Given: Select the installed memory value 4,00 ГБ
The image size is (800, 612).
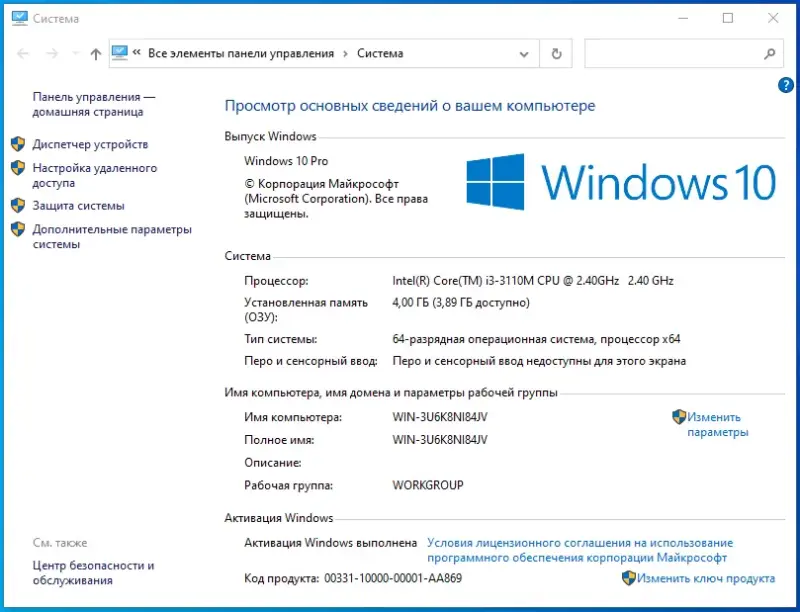Looking at the screenshot, I should (x=461, y=302).
